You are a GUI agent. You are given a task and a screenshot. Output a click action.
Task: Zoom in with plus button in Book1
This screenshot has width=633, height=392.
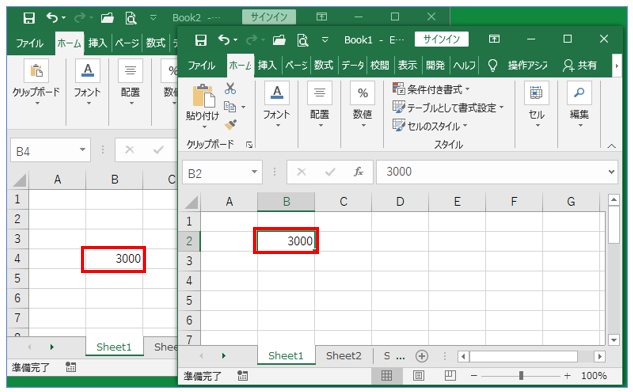pyautogui.click(x=567, y=376)
